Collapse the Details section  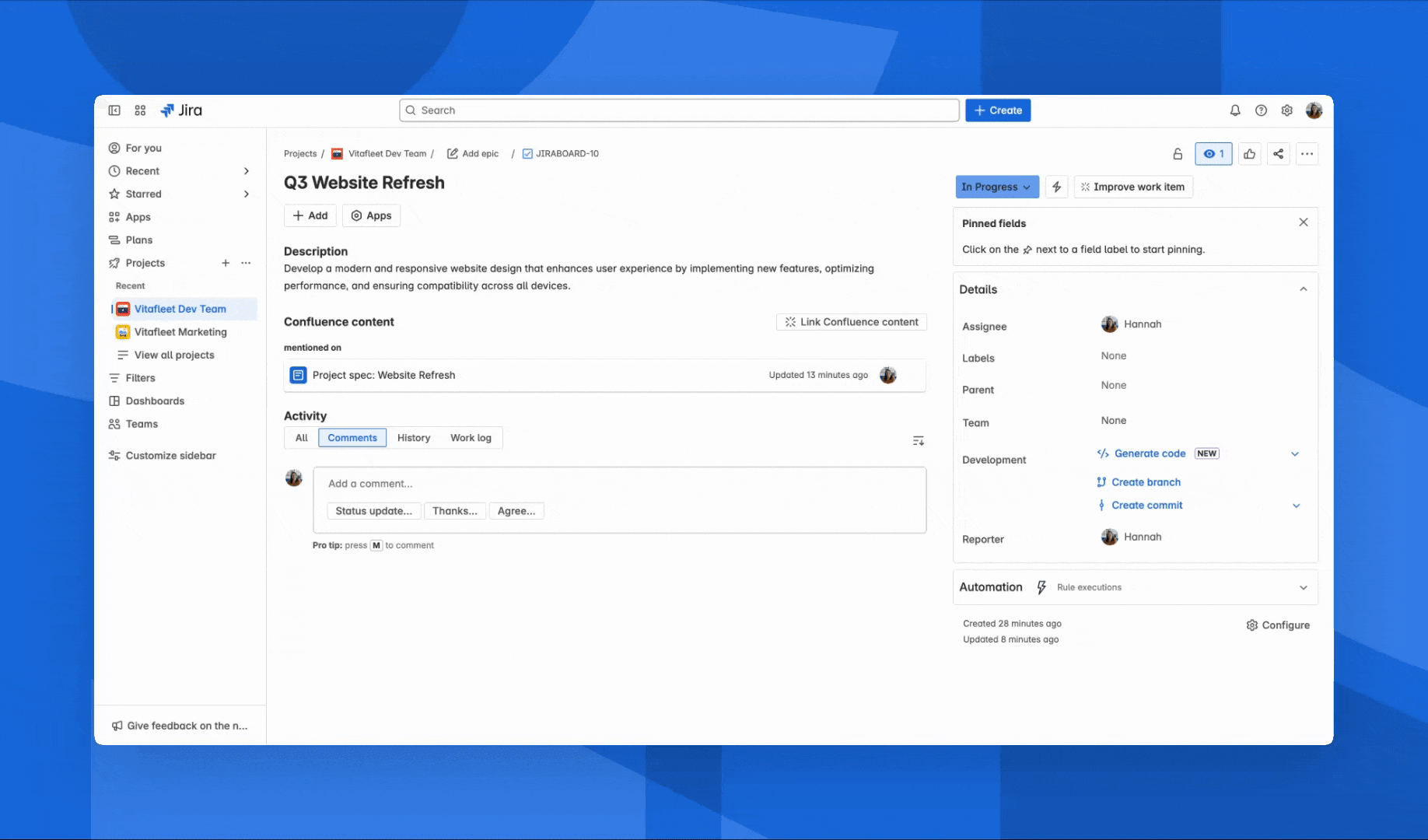pos(1303,289)
